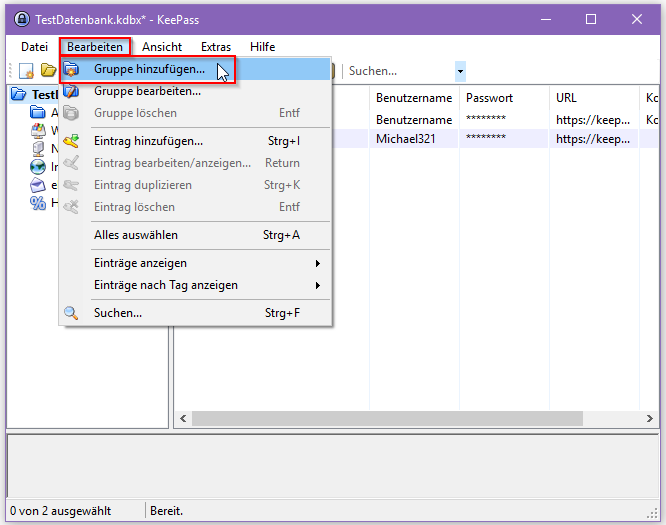Click the magnifier icon beside Suchen menu entry
The image size is (666, 525).
click(71, 313)
